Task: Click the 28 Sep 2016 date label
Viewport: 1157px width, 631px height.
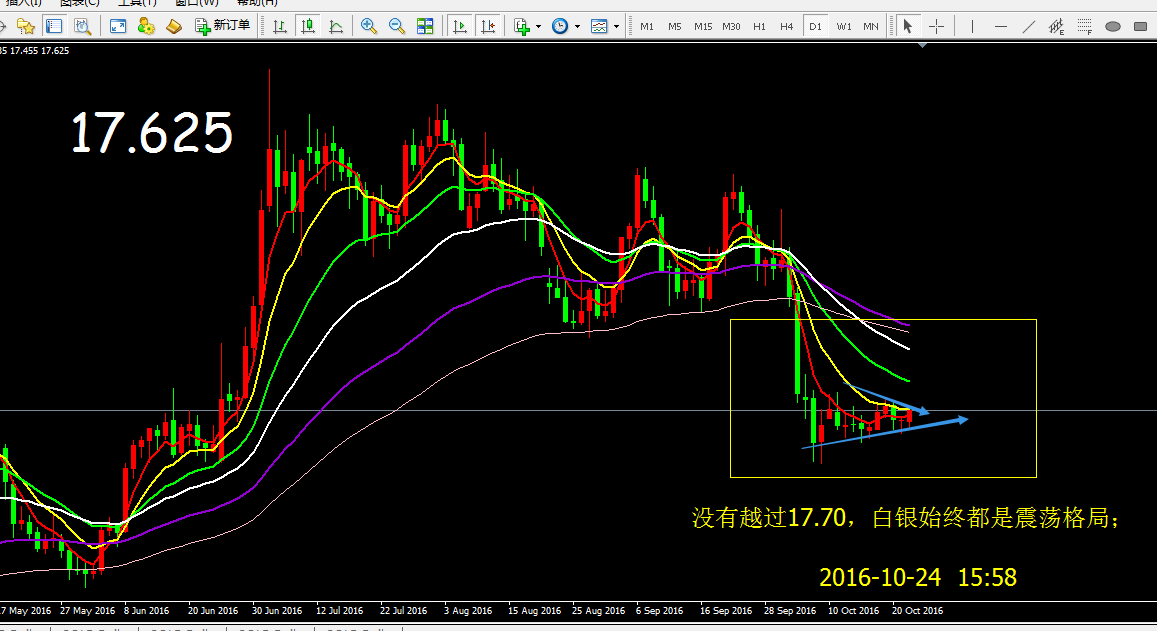Action: click(x=790, y=610)
